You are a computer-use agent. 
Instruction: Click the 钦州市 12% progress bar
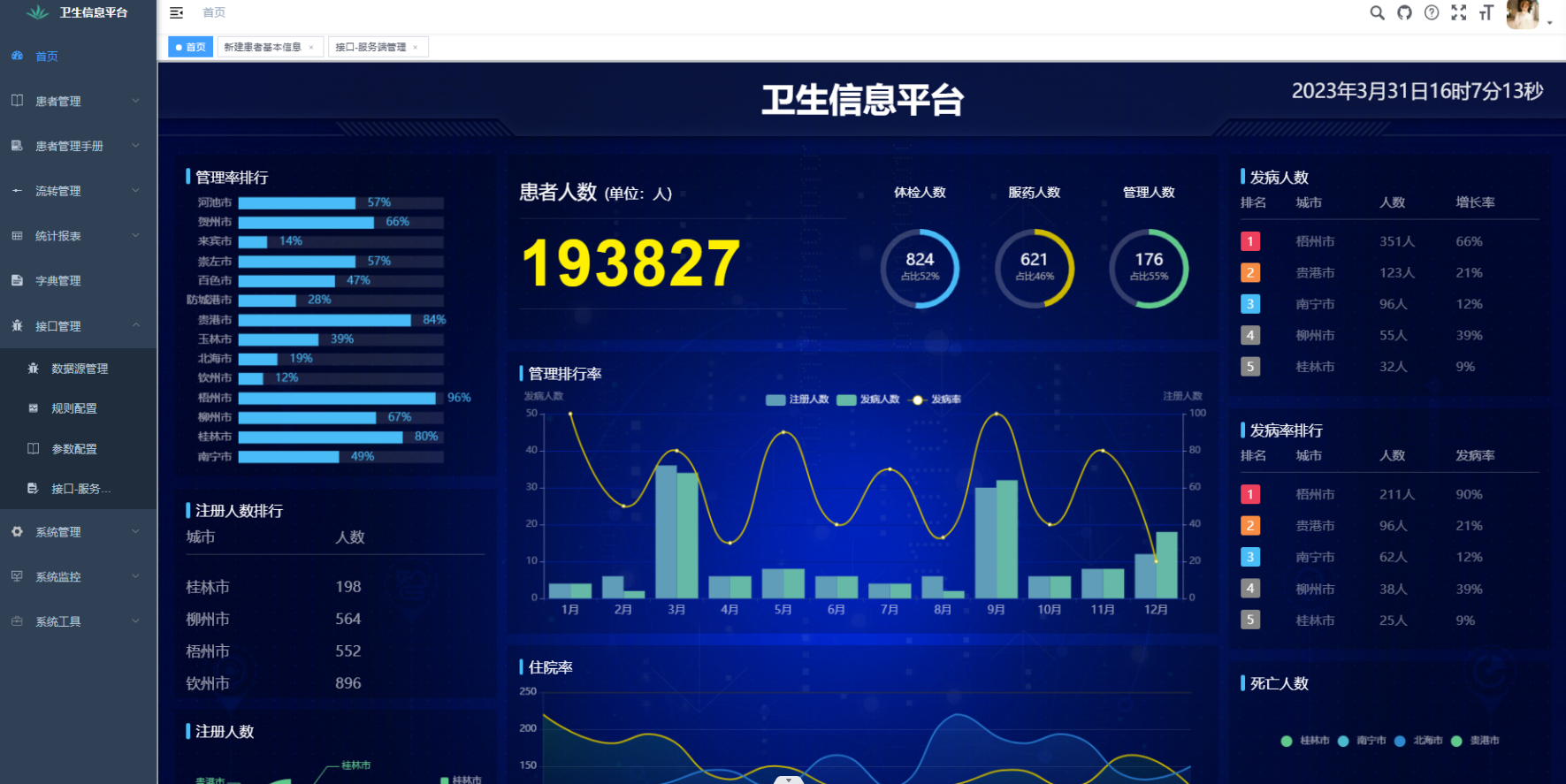pyautogui.click(x=340, y=378)
